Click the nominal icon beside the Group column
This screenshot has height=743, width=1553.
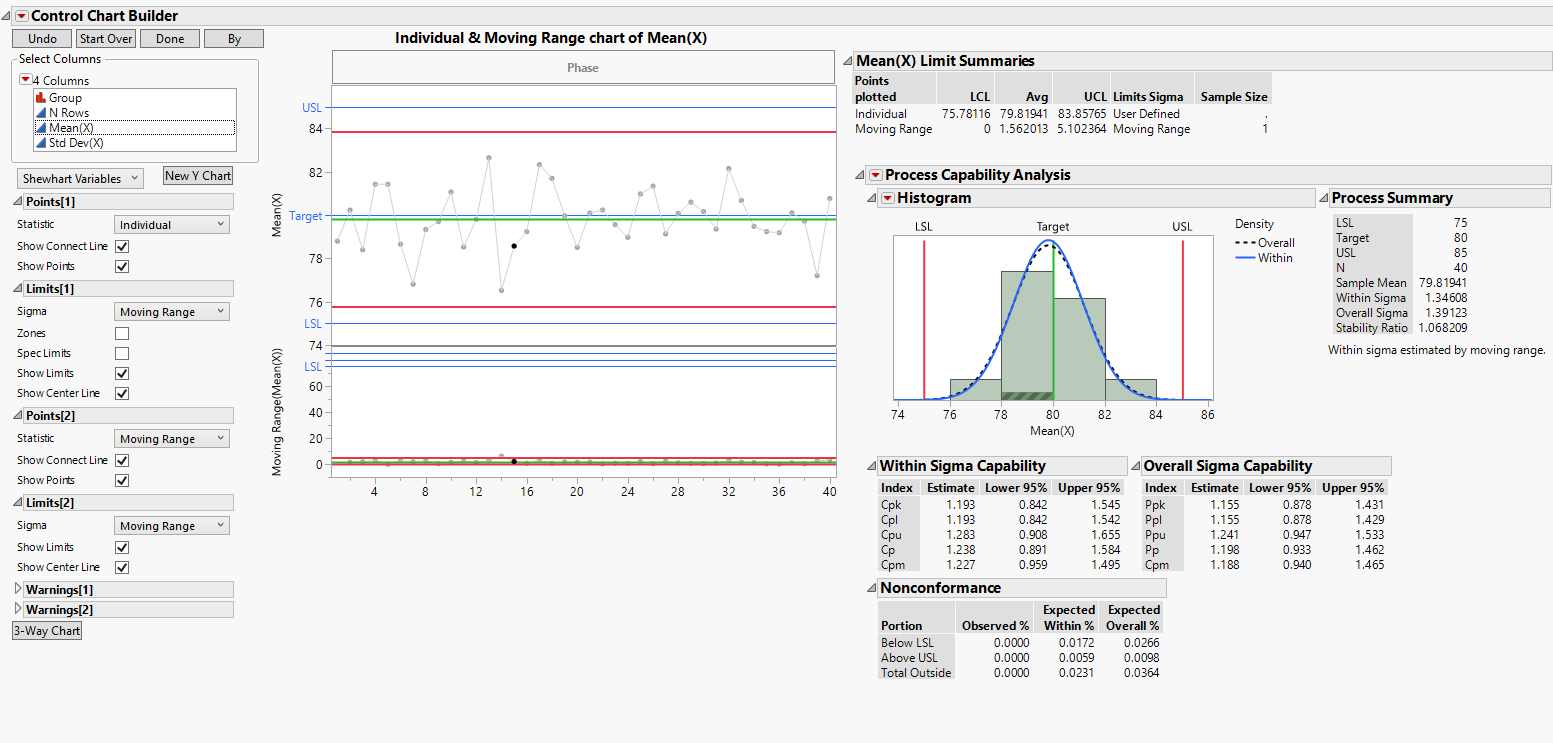[41, 98]
